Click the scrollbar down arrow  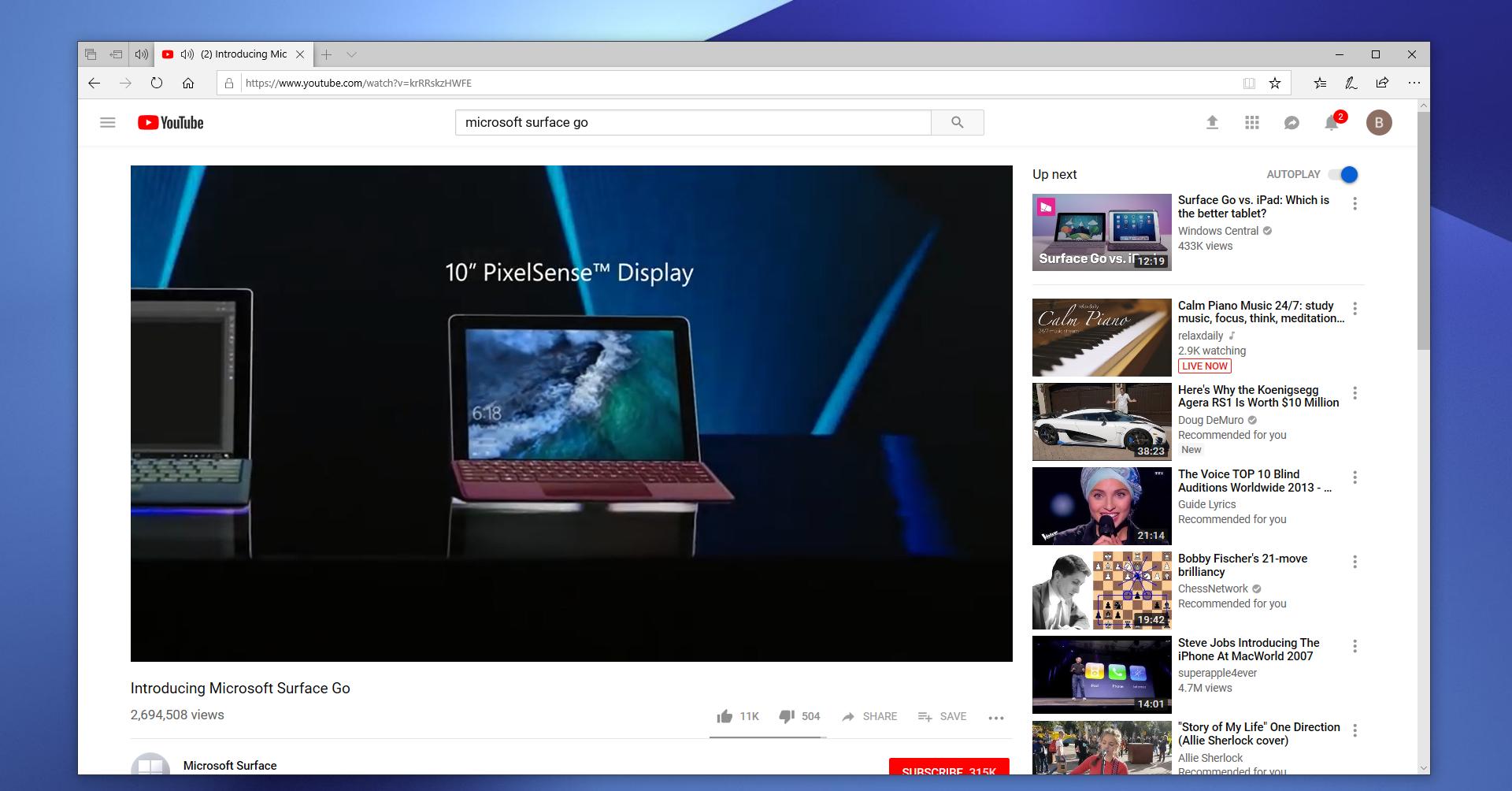pos(1423,767)
